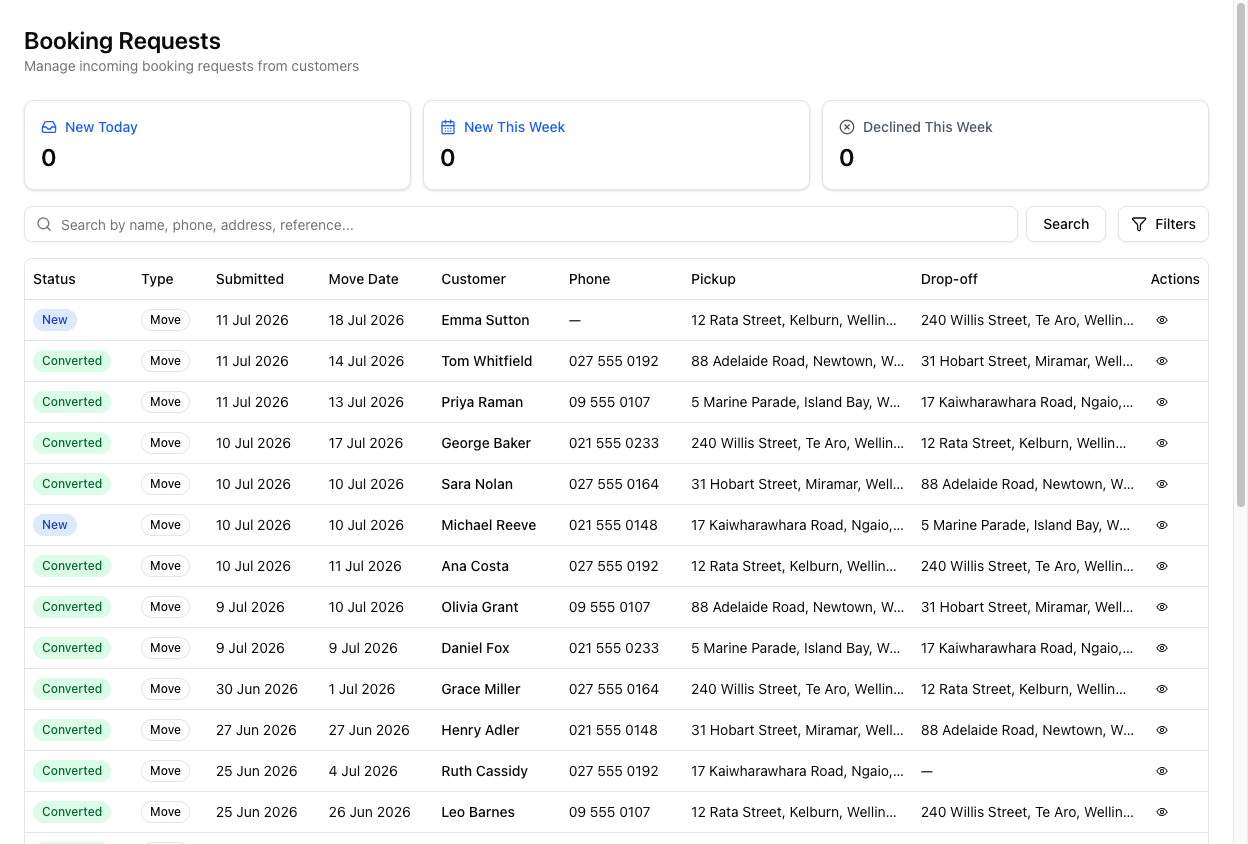View Daniel Fox's request eye icon
1248x844 pixels.
click(x=1162, y=648)
